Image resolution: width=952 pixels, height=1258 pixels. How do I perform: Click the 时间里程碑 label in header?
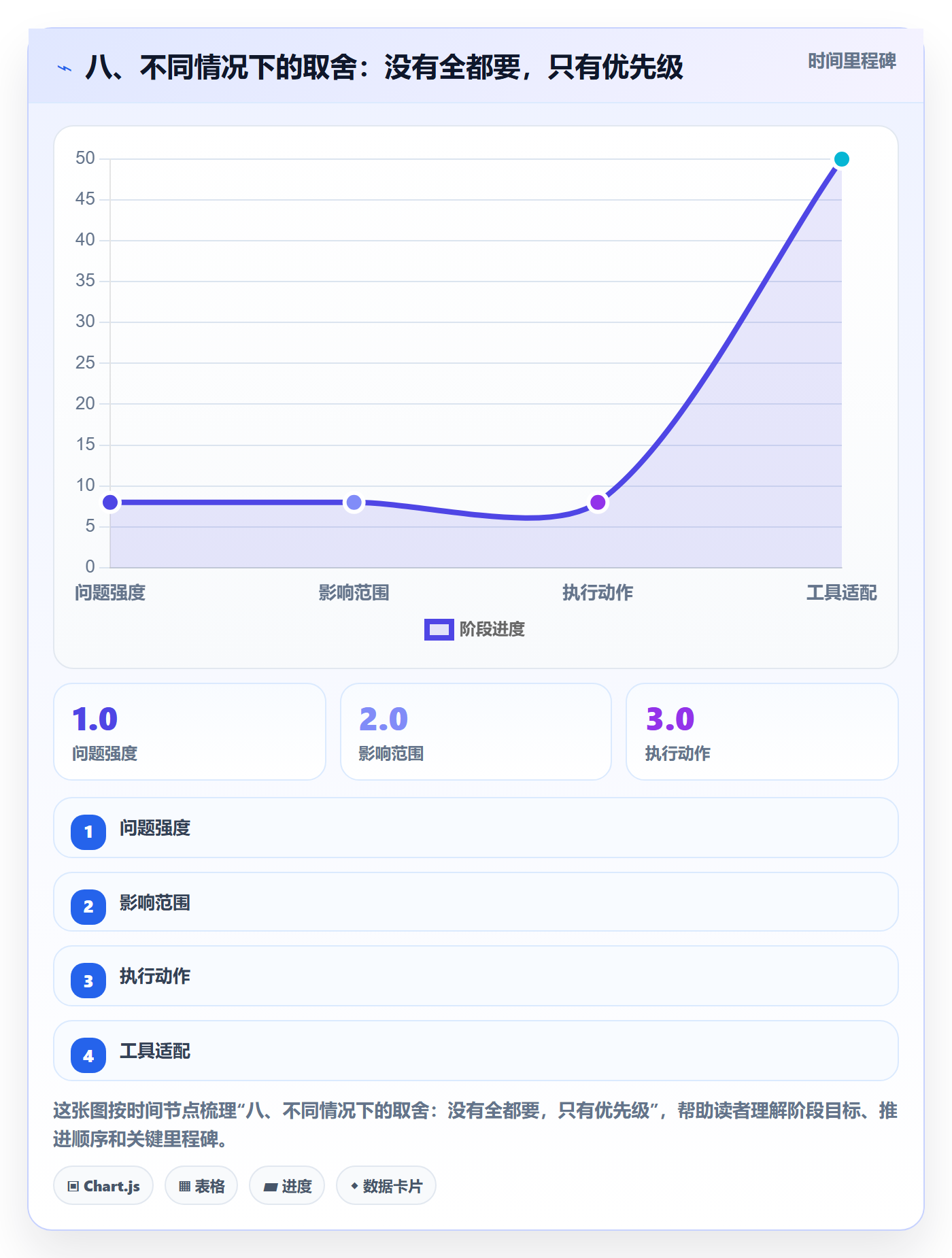[x=852, y=61]
